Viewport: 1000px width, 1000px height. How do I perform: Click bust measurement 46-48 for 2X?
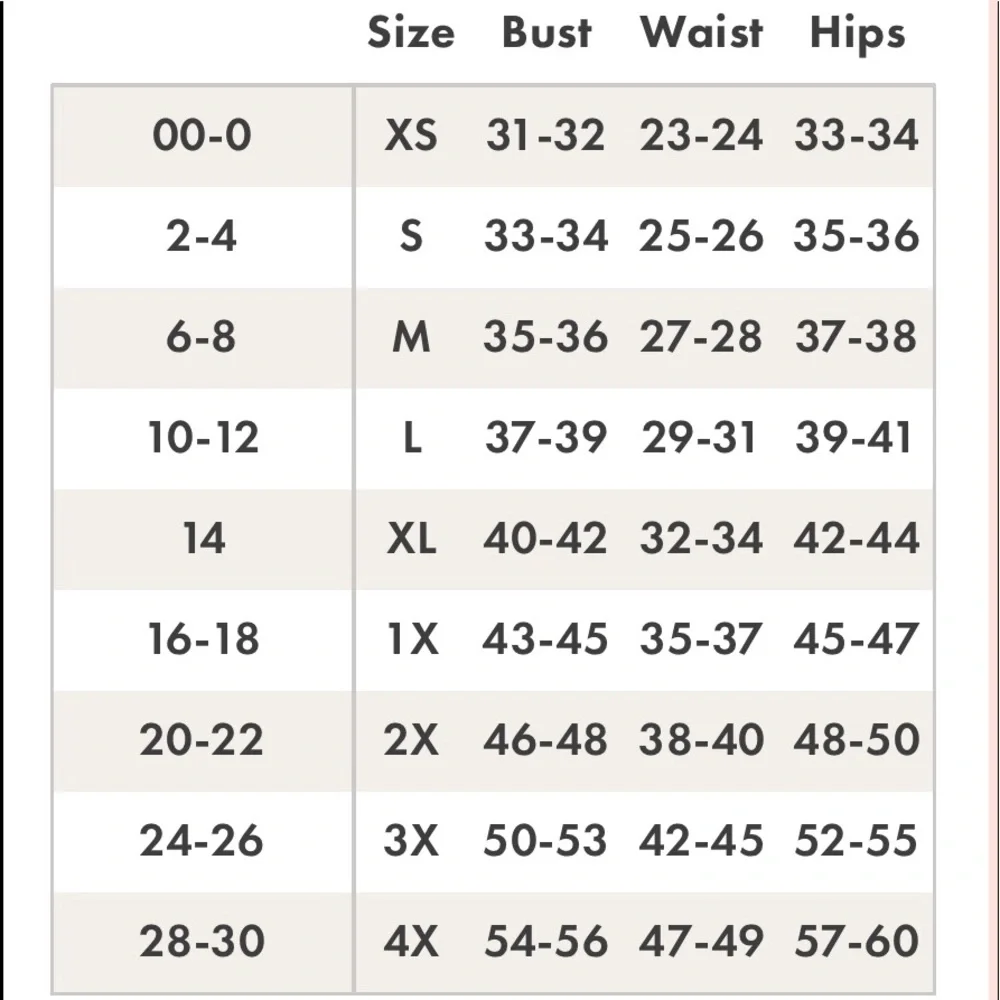(546, 741)
